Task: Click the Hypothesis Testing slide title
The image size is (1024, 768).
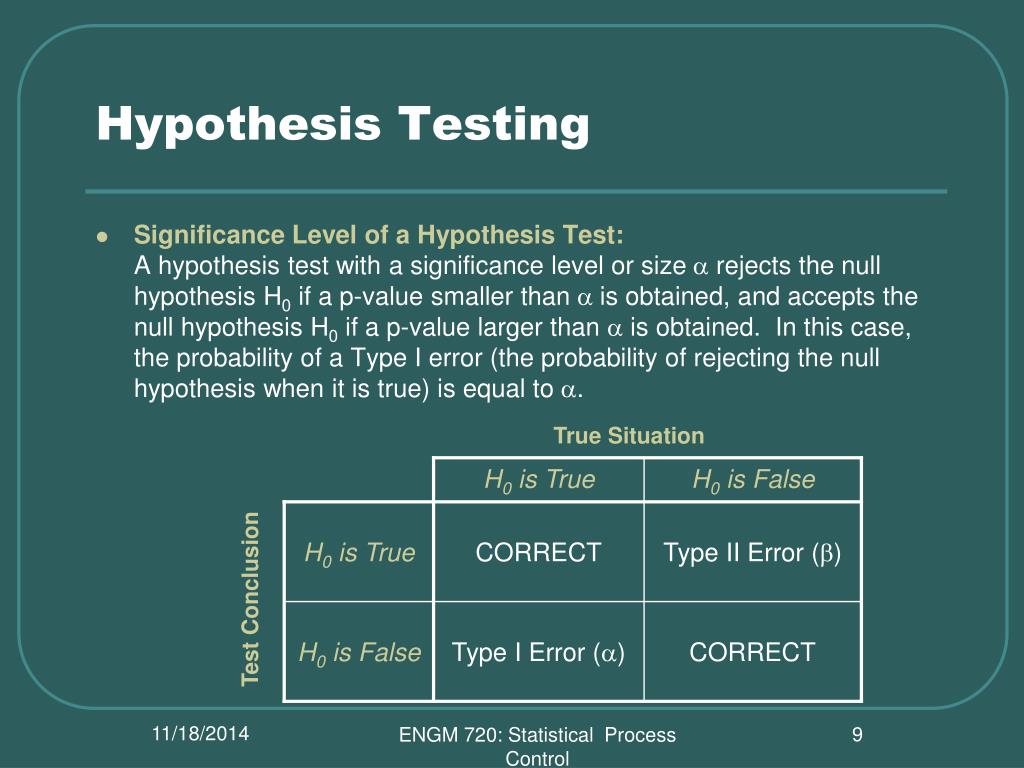Action: pyautogui.click(x=343, y=125)
